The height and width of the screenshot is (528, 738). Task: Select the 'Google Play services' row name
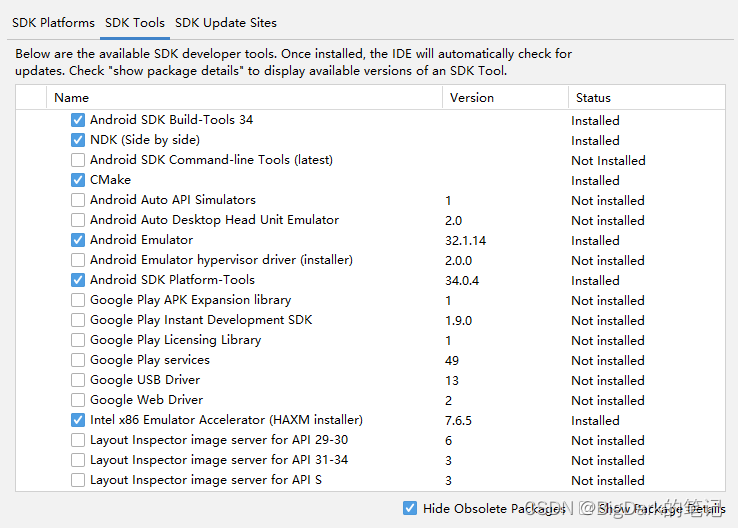click(150, 360)
